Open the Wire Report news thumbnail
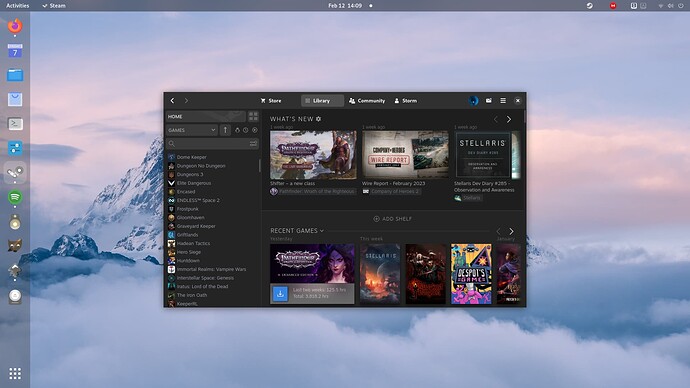This screenshot has width=690, height=388. click(405, 154)
